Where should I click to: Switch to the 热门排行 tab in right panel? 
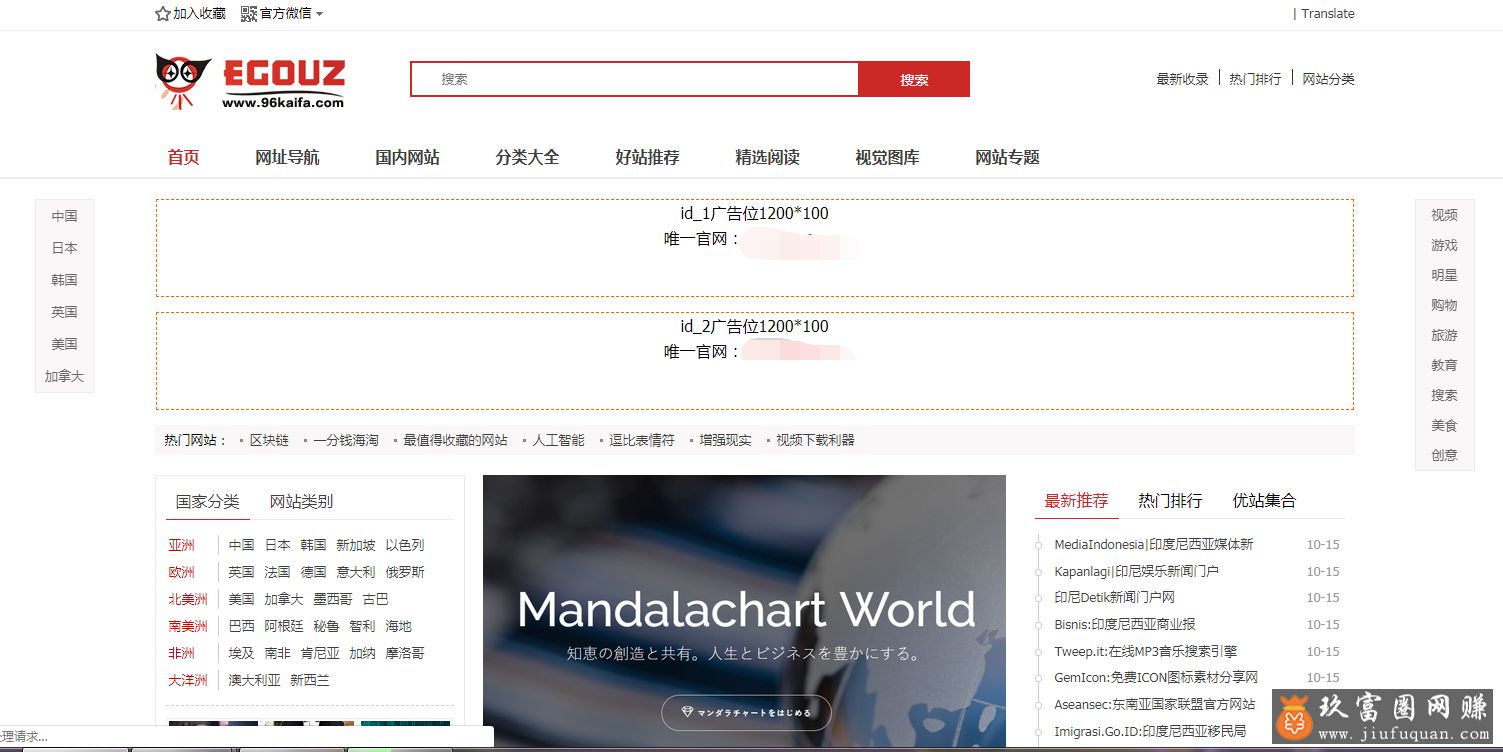pos(1170,501)
